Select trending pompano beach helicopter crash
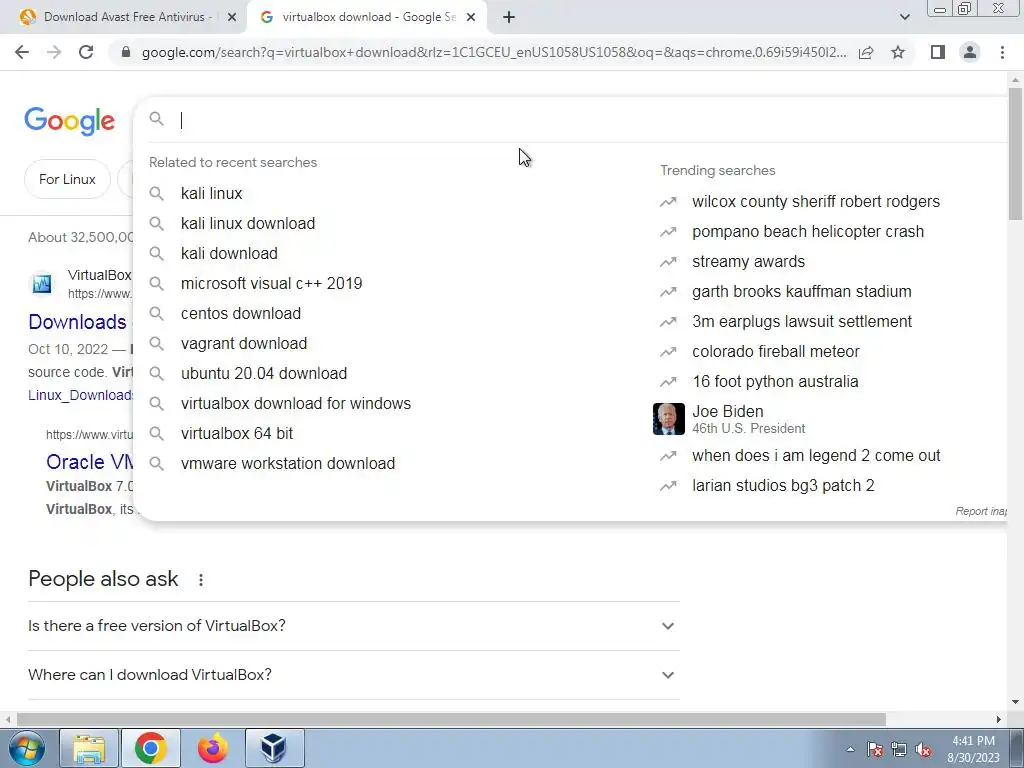 (808, 232)
